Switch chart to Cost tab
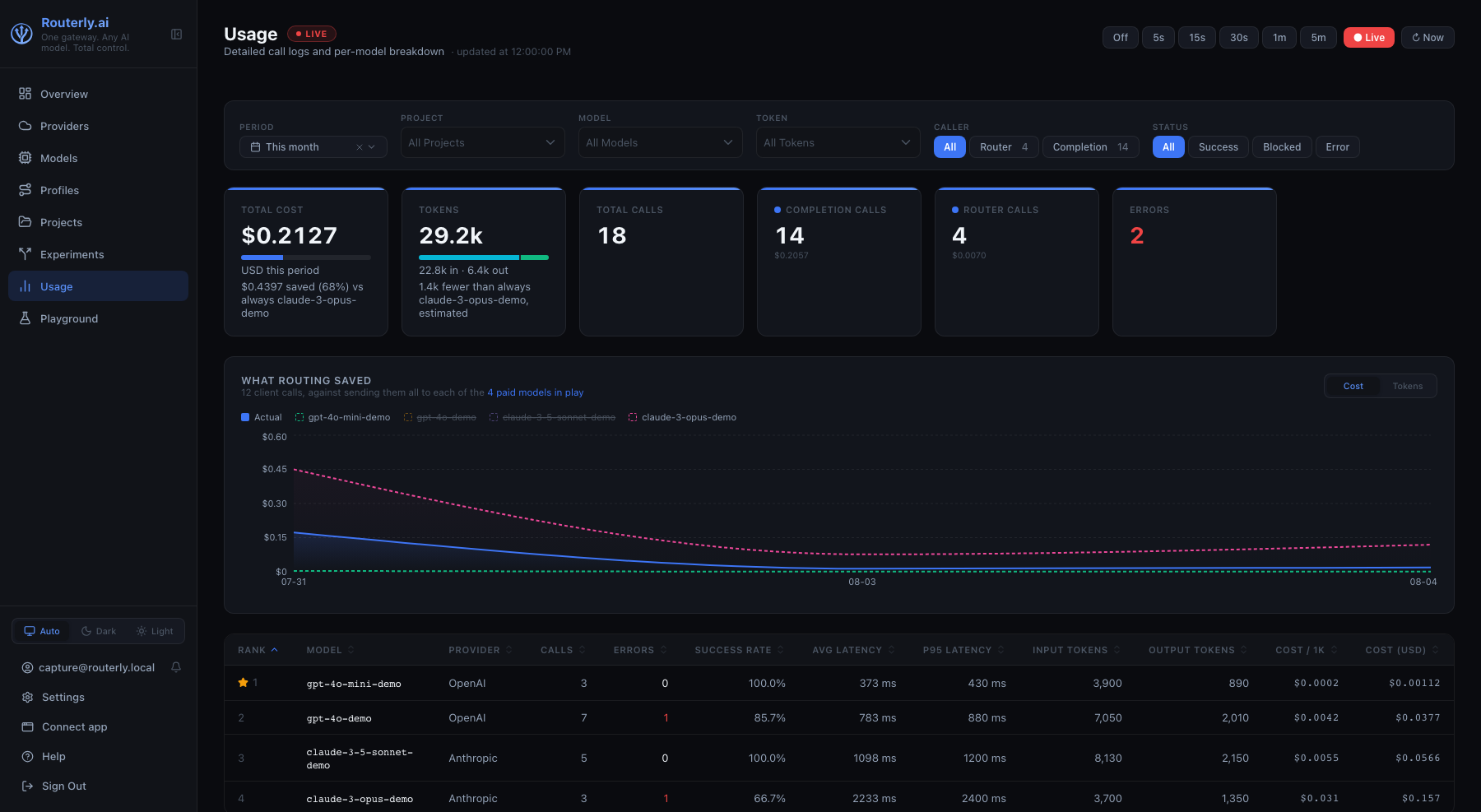This screenshot has width=1481, height=812. coord(1353,386)
